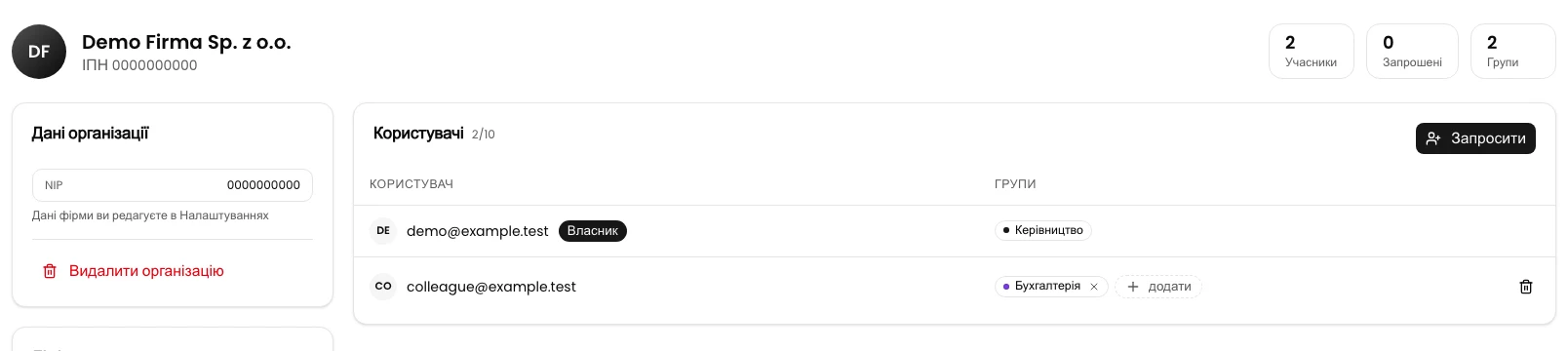1568x351 pixels.
Task: Click the DE user avatar
Action: (x=383, y=231)
